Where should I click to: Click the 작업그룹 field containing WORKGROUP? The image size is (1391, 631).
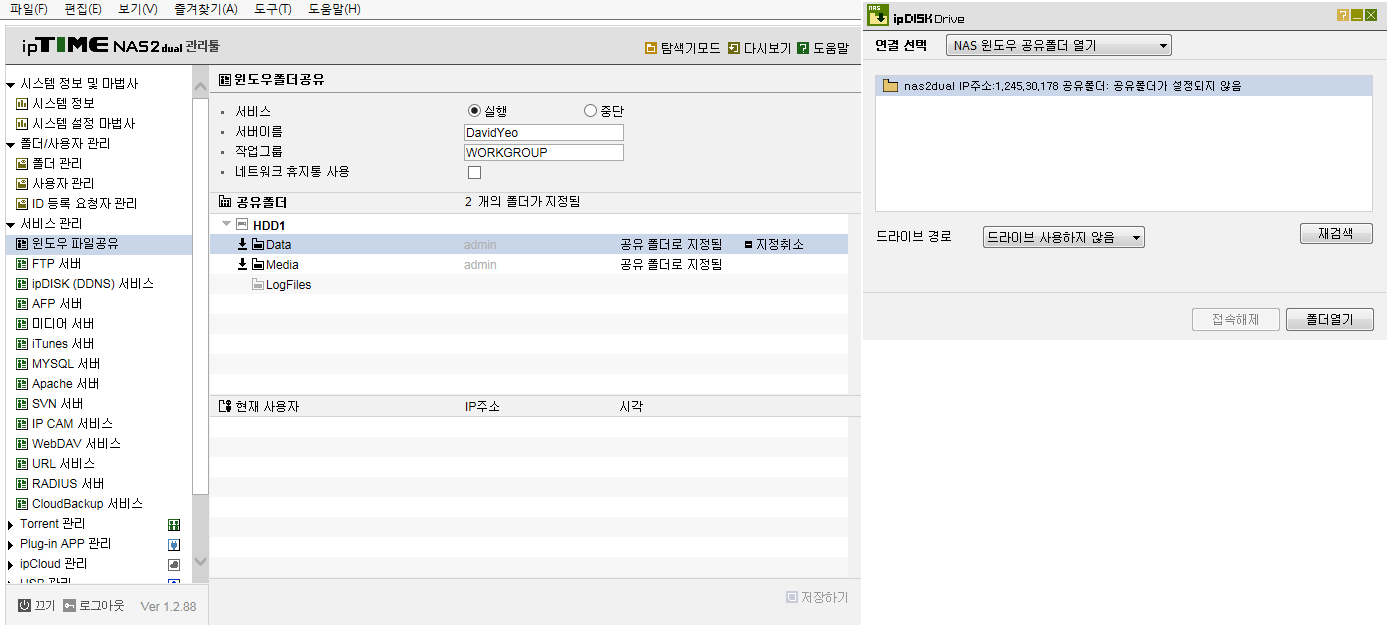coord(544,152)
